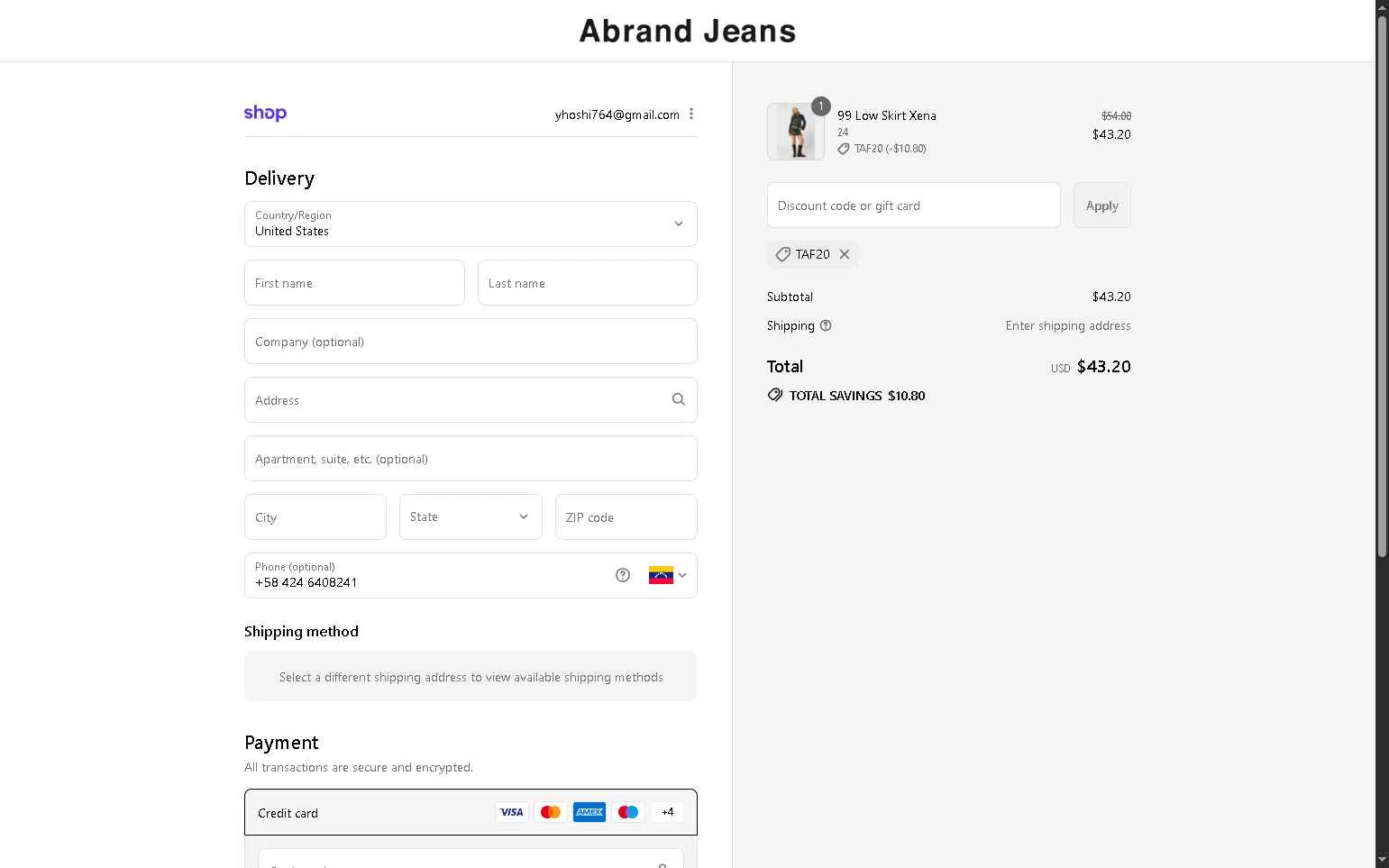Click the TOTAL SAVINGS $10.80 text
The height and width of the screenshot is (868, 1389).
click(857, 396)
